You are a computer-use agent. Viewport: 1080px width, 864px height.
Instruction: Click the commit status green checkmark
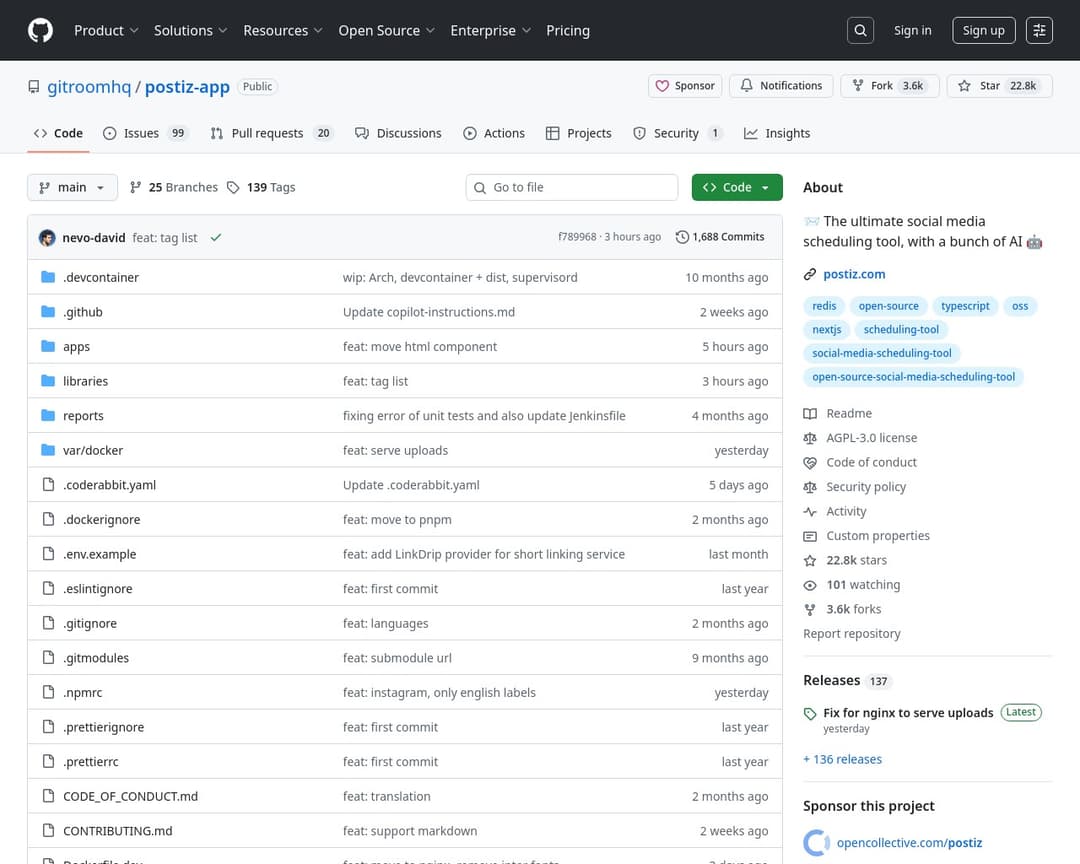[216, 238]
